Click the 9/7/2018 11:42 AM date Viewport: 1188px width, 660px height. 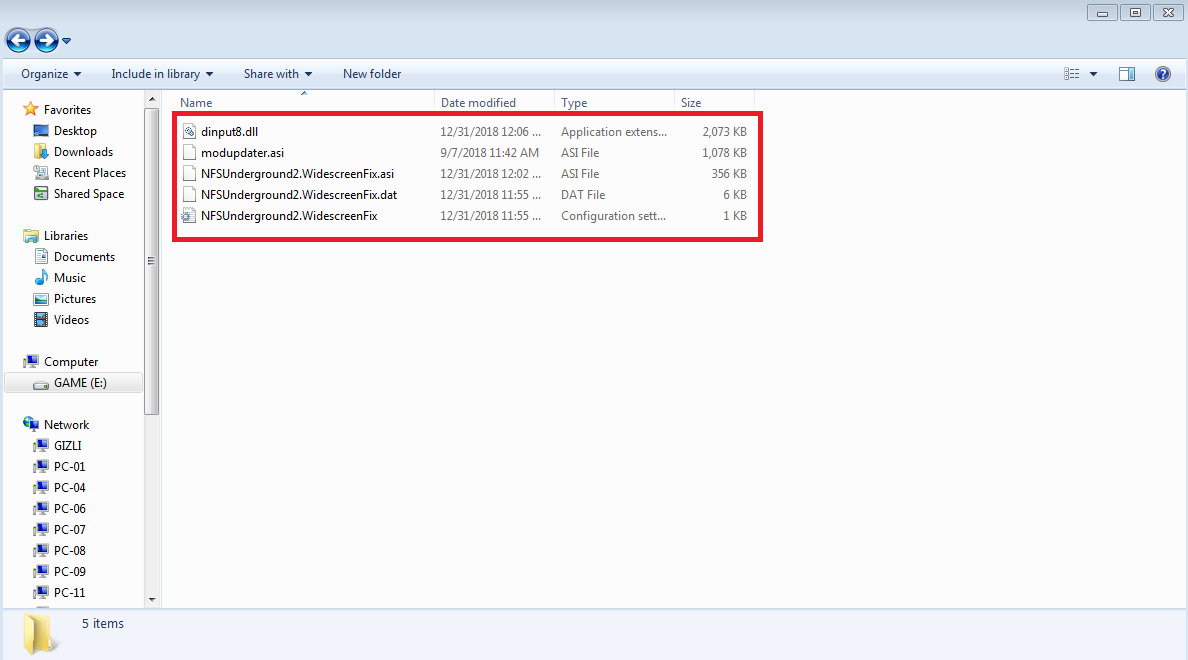[x=489, y=152]
